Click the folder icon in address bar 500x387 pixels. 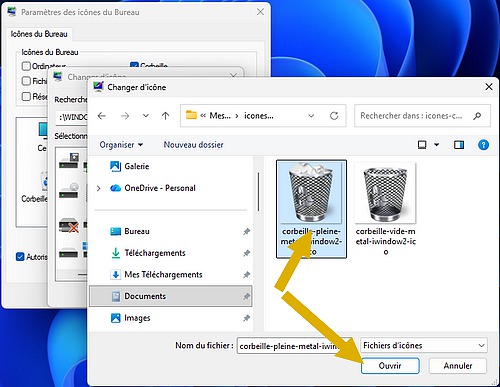click(191, 115)
